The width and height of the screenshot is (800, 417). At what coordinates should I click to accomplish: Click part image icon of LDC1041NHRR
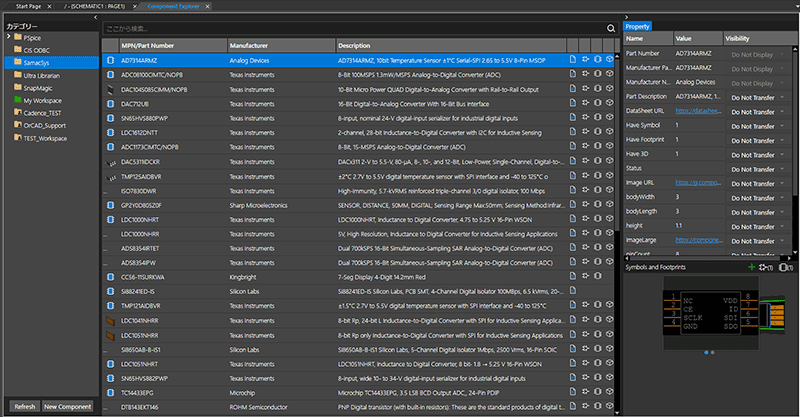110,321
